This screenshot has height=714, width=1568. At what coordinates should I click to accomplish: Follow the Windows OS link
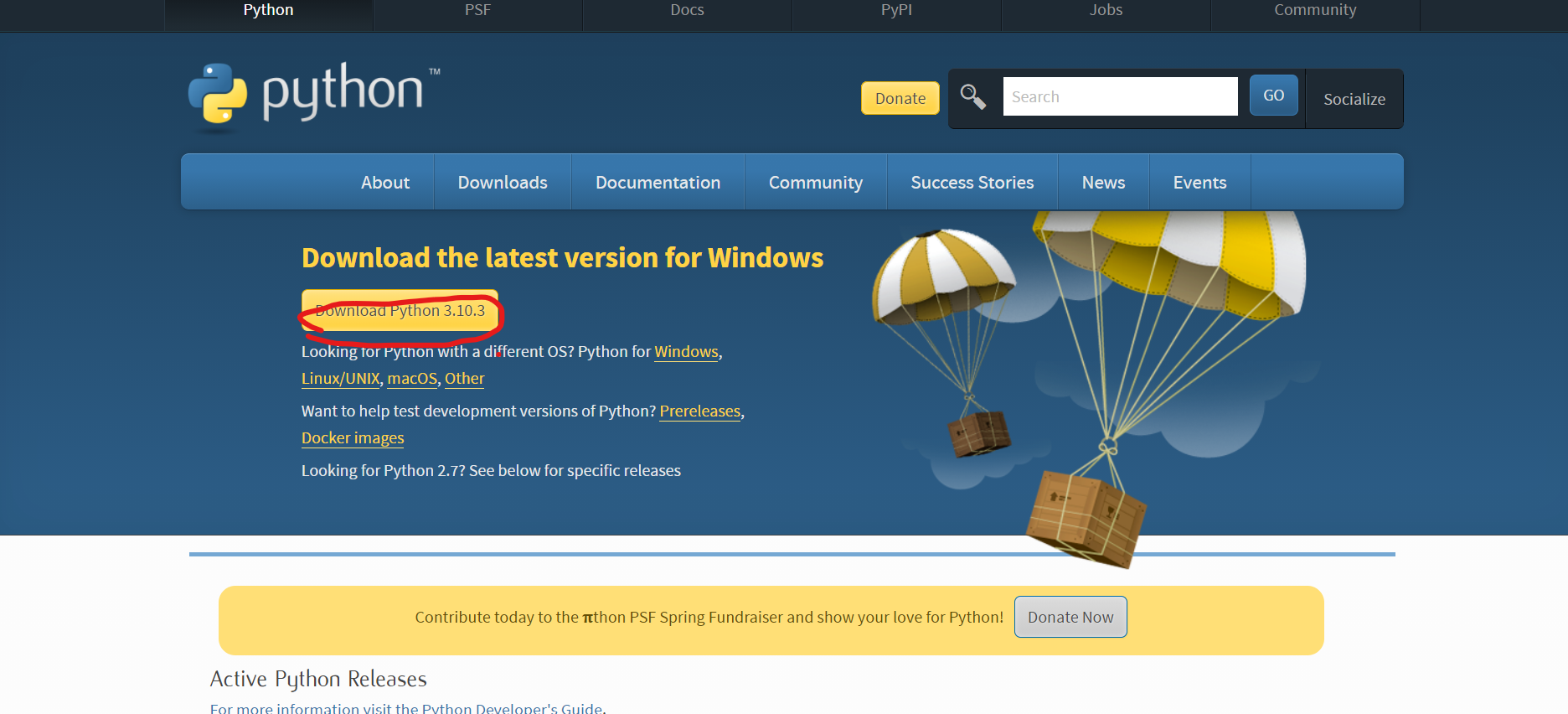point(686,352)
